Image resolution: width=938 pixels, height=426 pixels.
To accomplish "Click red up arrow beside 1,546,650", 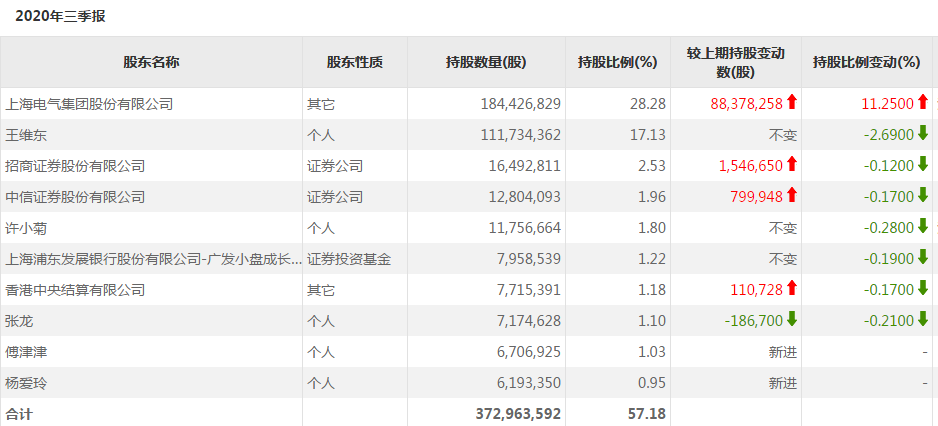I will point(792,165).
